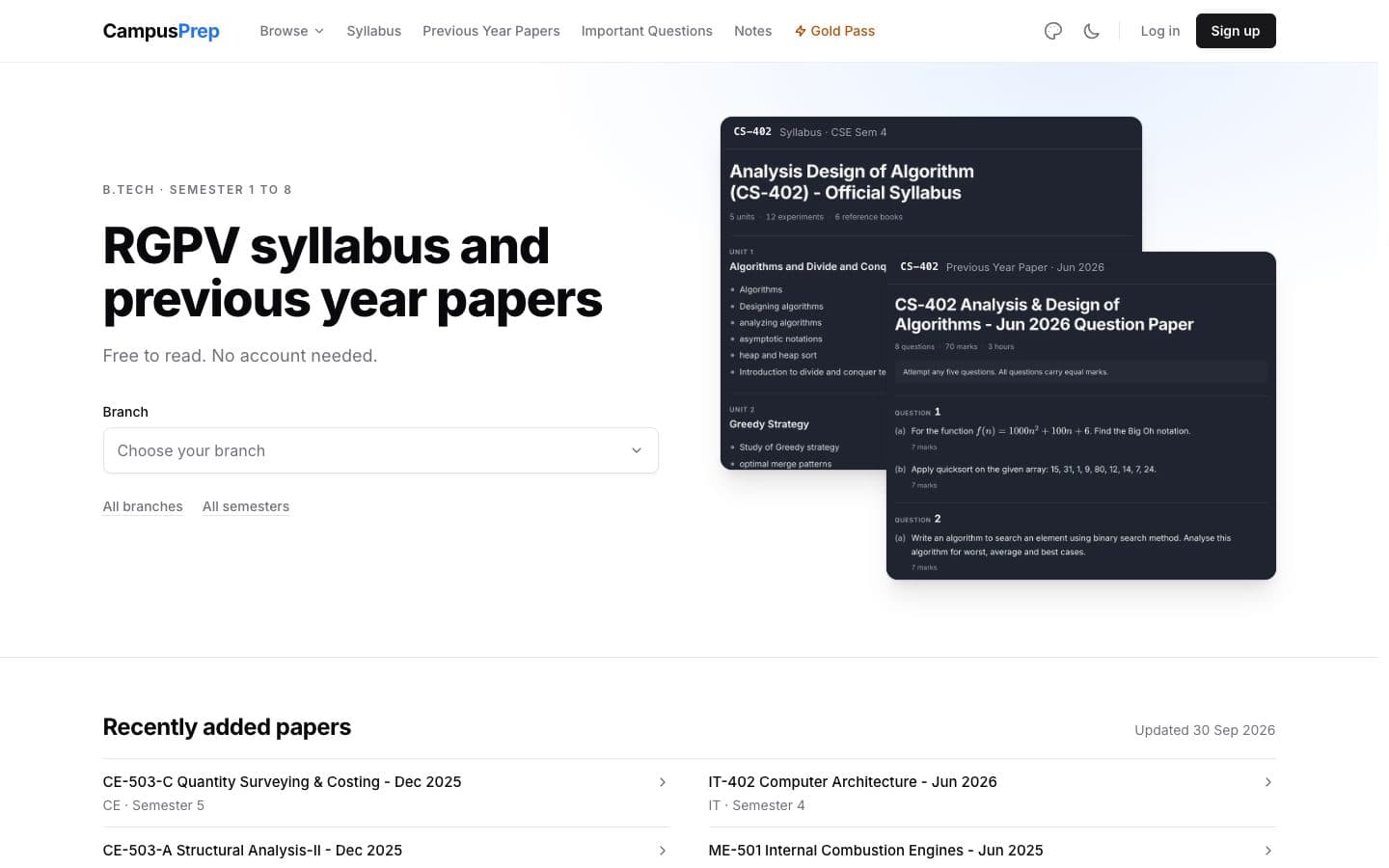
Task: Toggle dark mode moon icon
Action: pyautogui.click(x=1092, y=31)
